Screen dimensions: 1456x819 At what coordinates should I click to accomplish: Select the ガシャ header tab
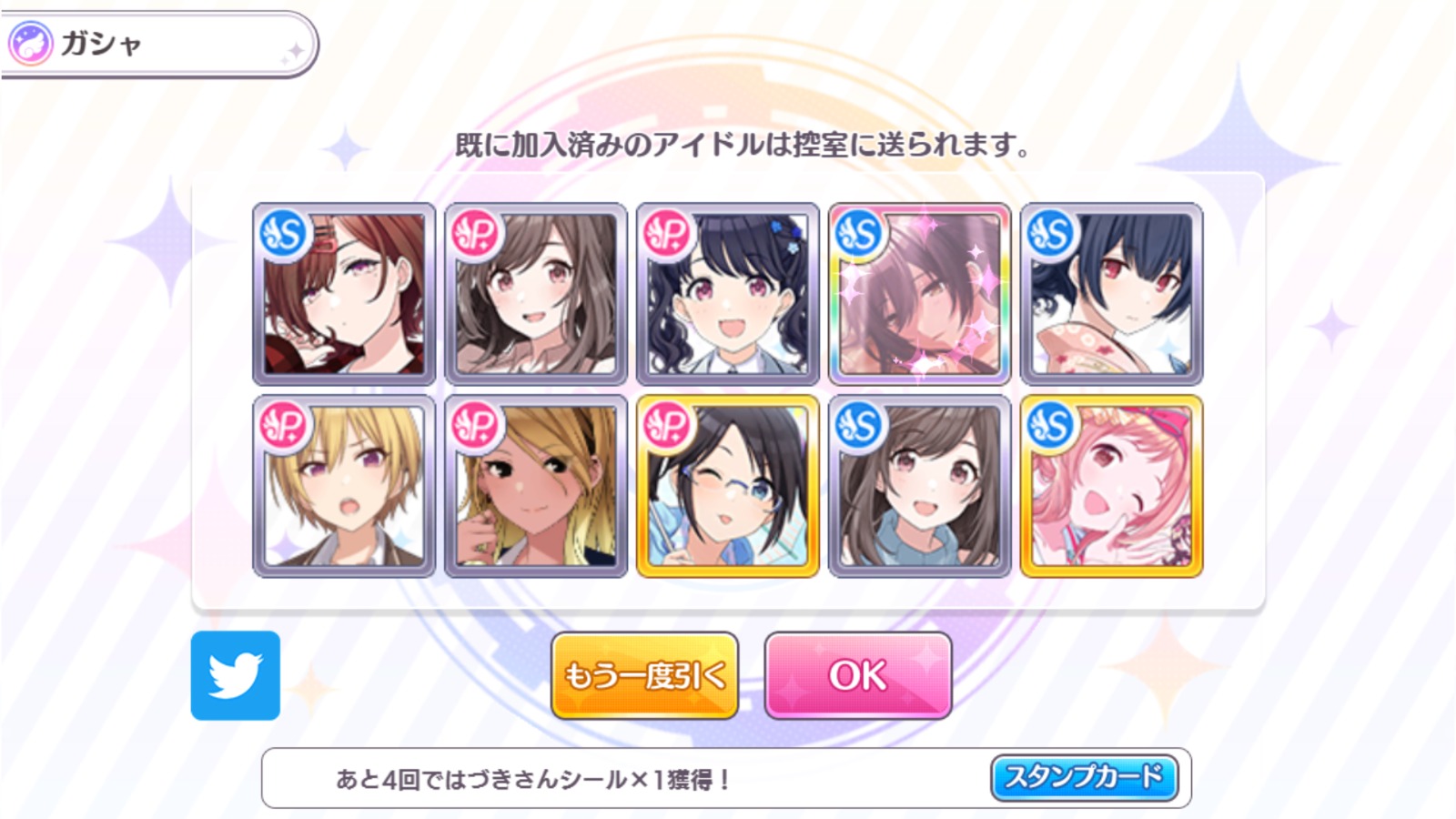click(x=158, y=44)
